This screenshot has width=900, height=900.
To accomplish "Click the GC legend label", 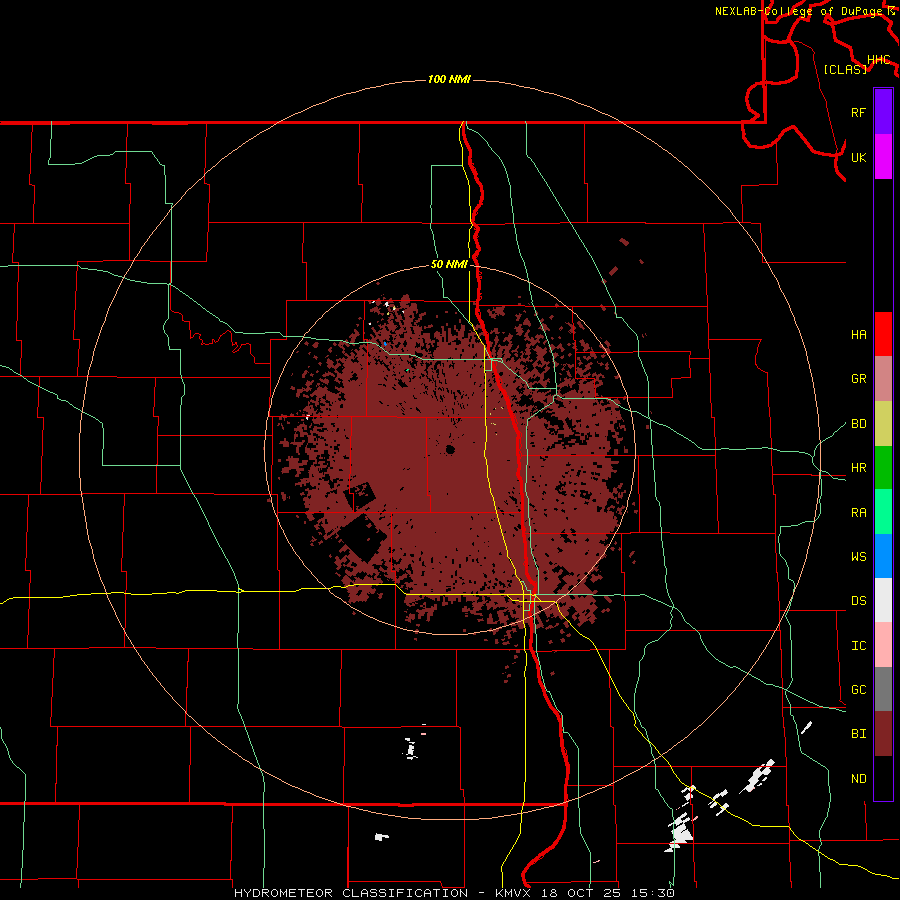I will (858, 690).
